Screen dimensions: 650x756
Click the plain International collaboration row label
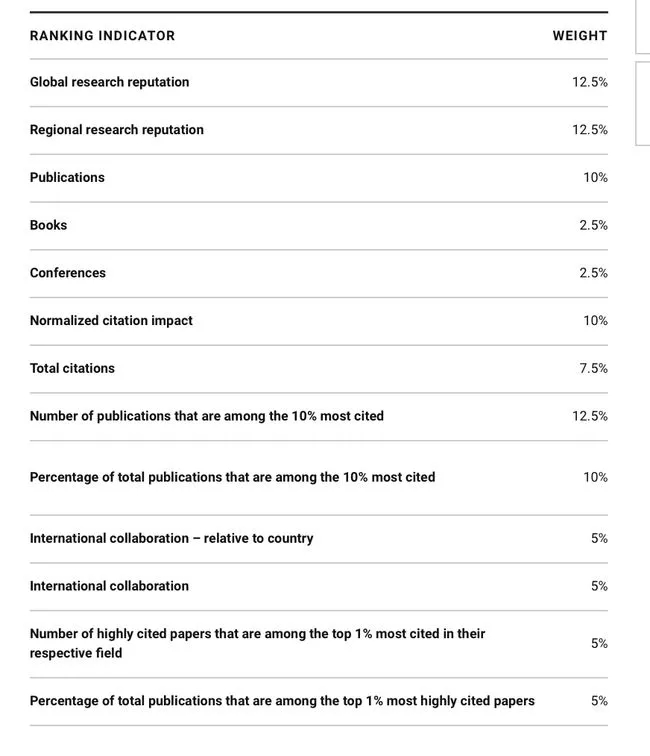point(109,586)
